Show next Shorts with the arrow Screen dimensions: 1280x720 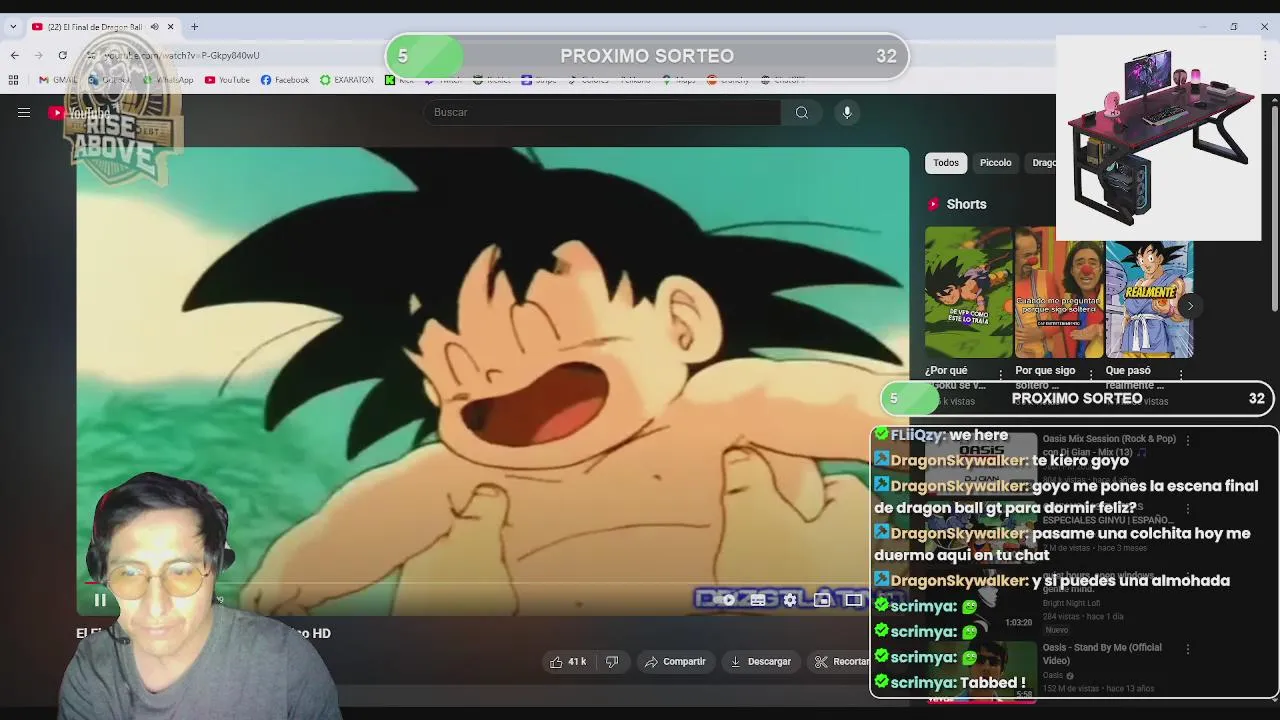point(1190,306)
